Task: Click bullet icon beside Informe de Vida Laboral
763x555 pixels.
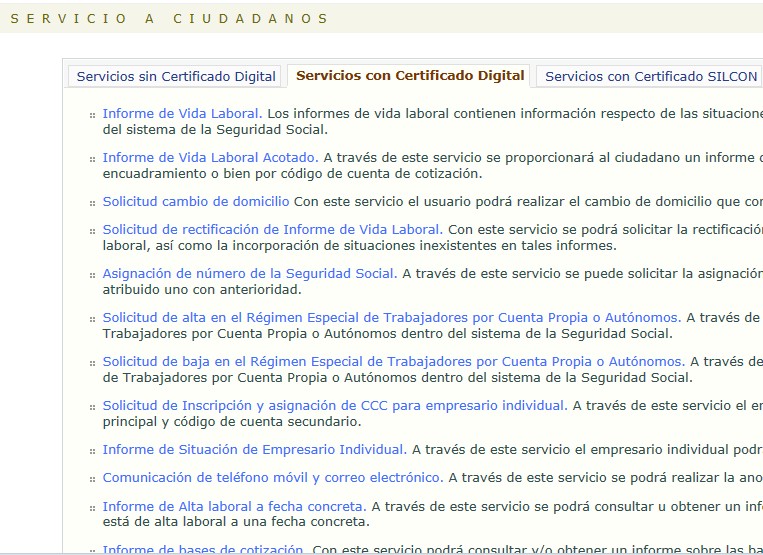Action: (x=93, y=116)
